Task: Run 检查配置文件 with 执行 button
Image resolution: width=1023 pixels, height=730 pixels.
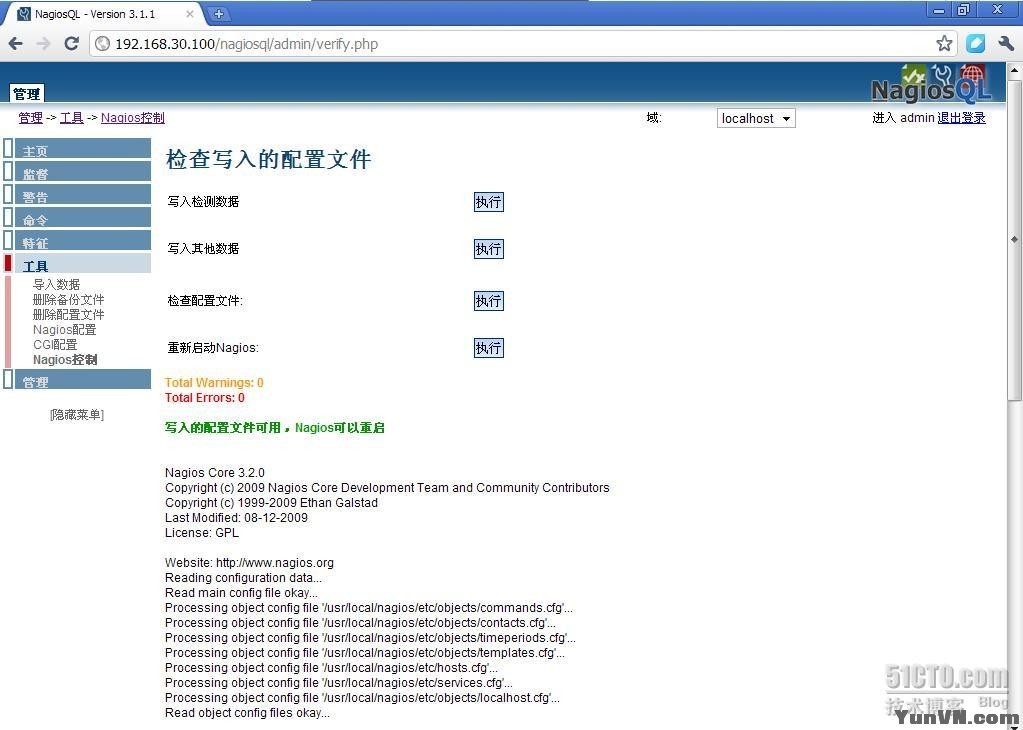Action: [488, 301]
